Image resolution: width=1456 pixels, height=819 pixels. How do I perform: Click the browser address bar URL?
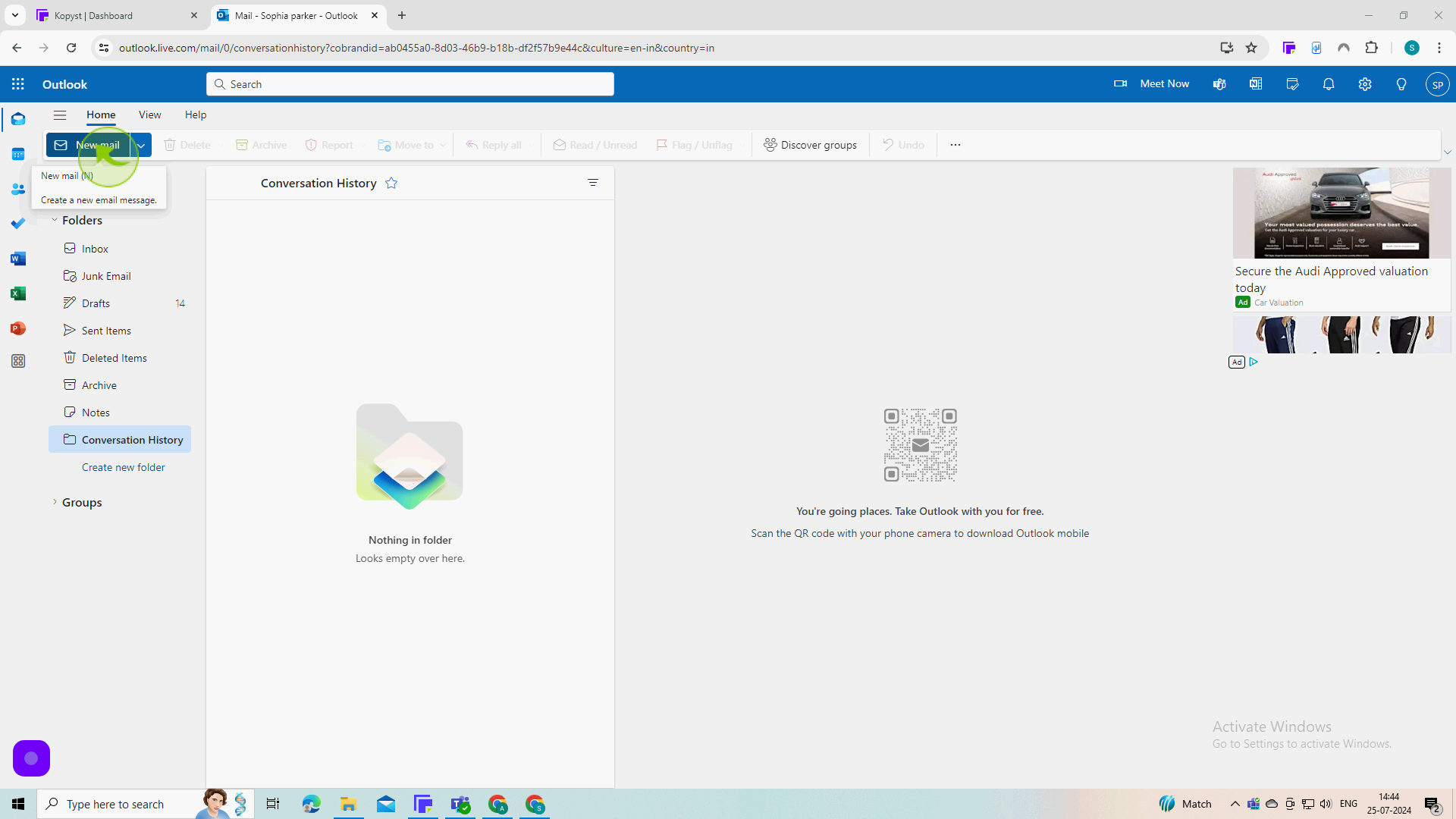click(416, 48)
